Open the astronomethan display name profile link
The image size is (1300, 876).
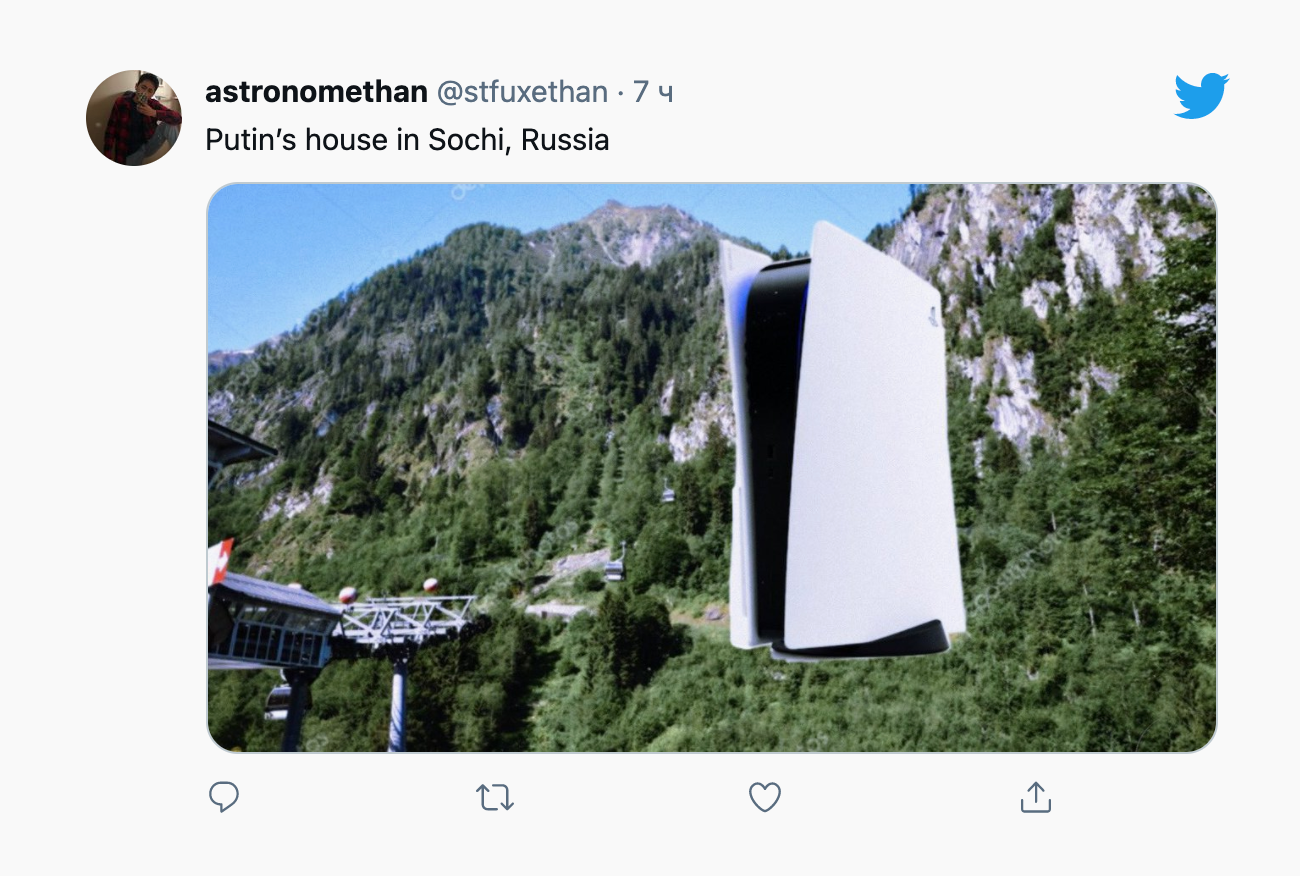pyautogui.click(x=316, y=92)
